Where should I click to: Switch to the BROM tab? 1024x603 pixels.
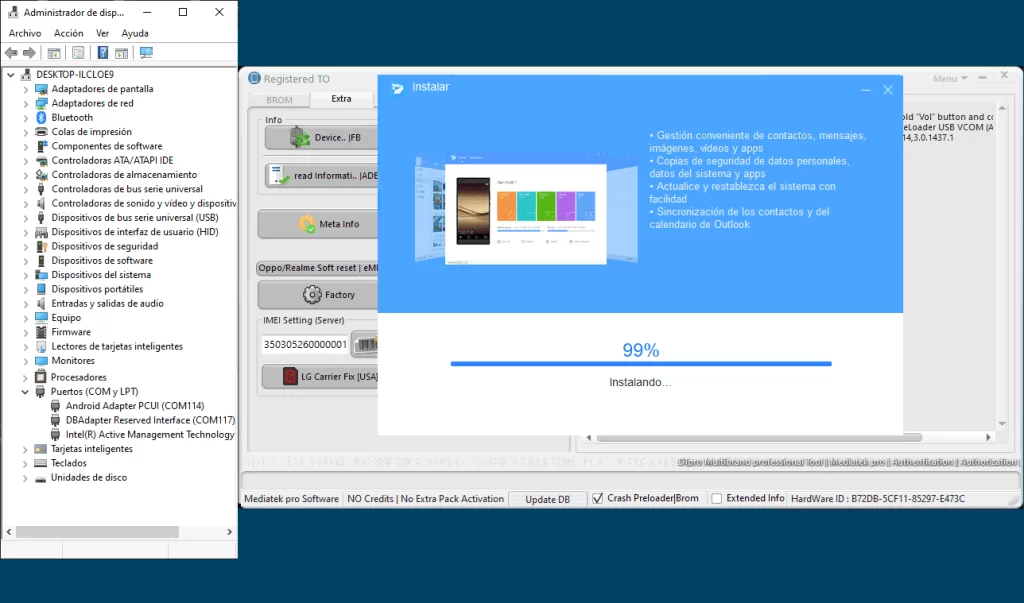tap(280, 100)
